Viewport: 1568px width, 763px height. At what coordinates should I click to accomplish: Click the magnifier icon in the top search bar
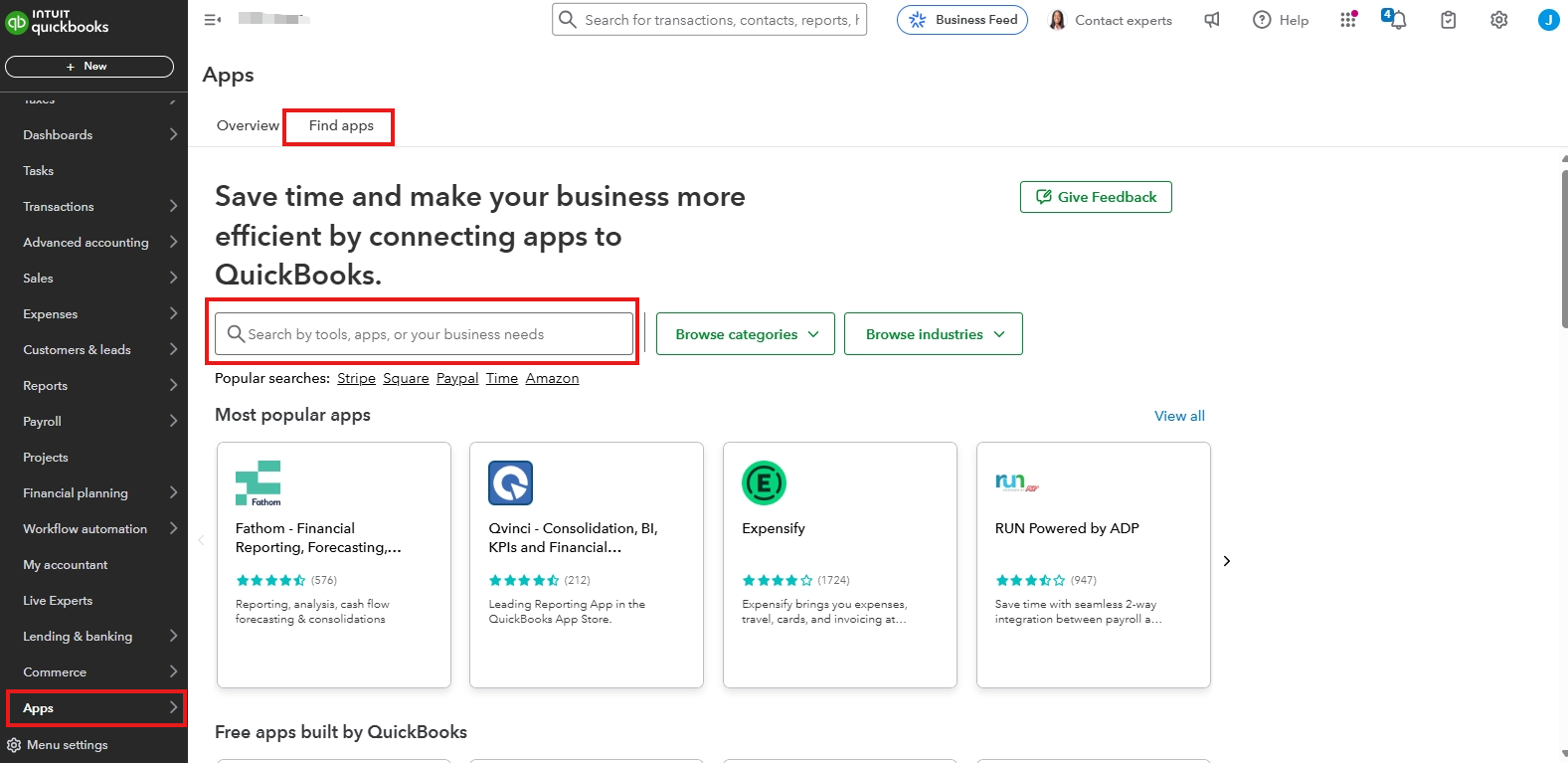(567, 20)
